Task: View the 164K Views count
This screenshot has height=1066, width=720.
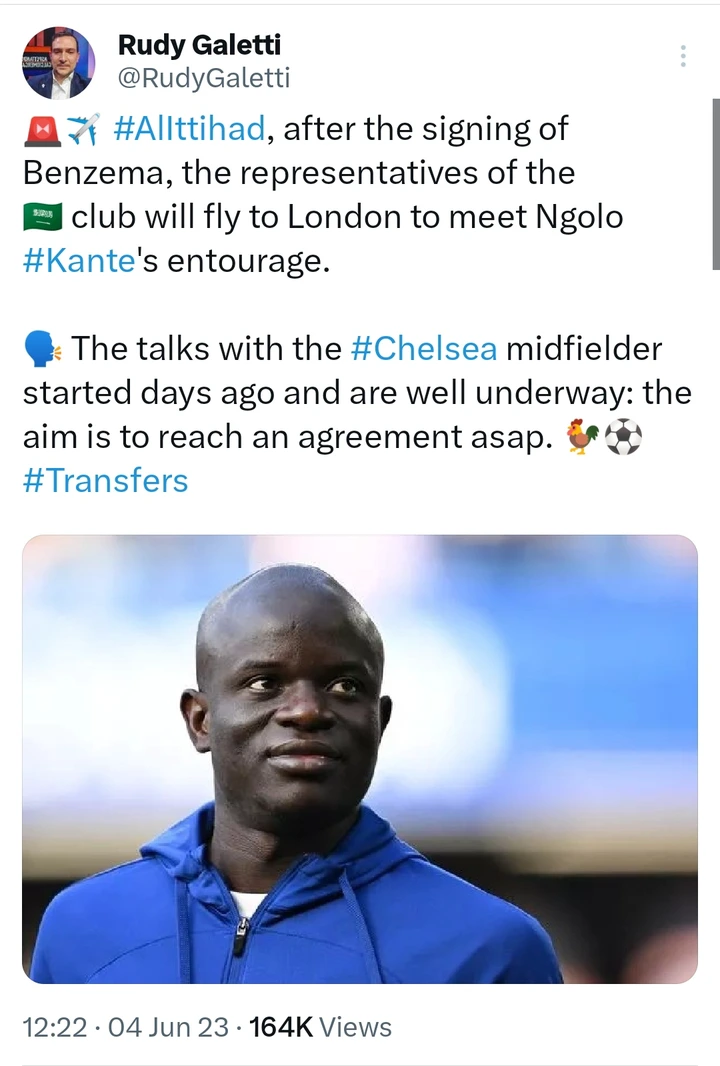Action: (x=321, y=1027)
